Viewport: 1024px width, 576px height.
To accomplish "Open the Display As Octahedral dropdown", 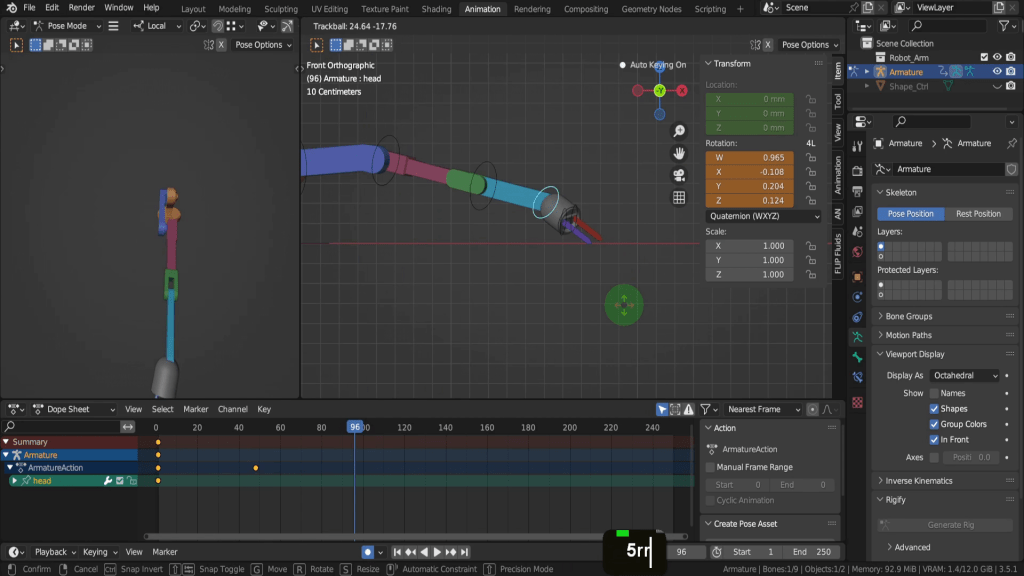I will point(964,375).
